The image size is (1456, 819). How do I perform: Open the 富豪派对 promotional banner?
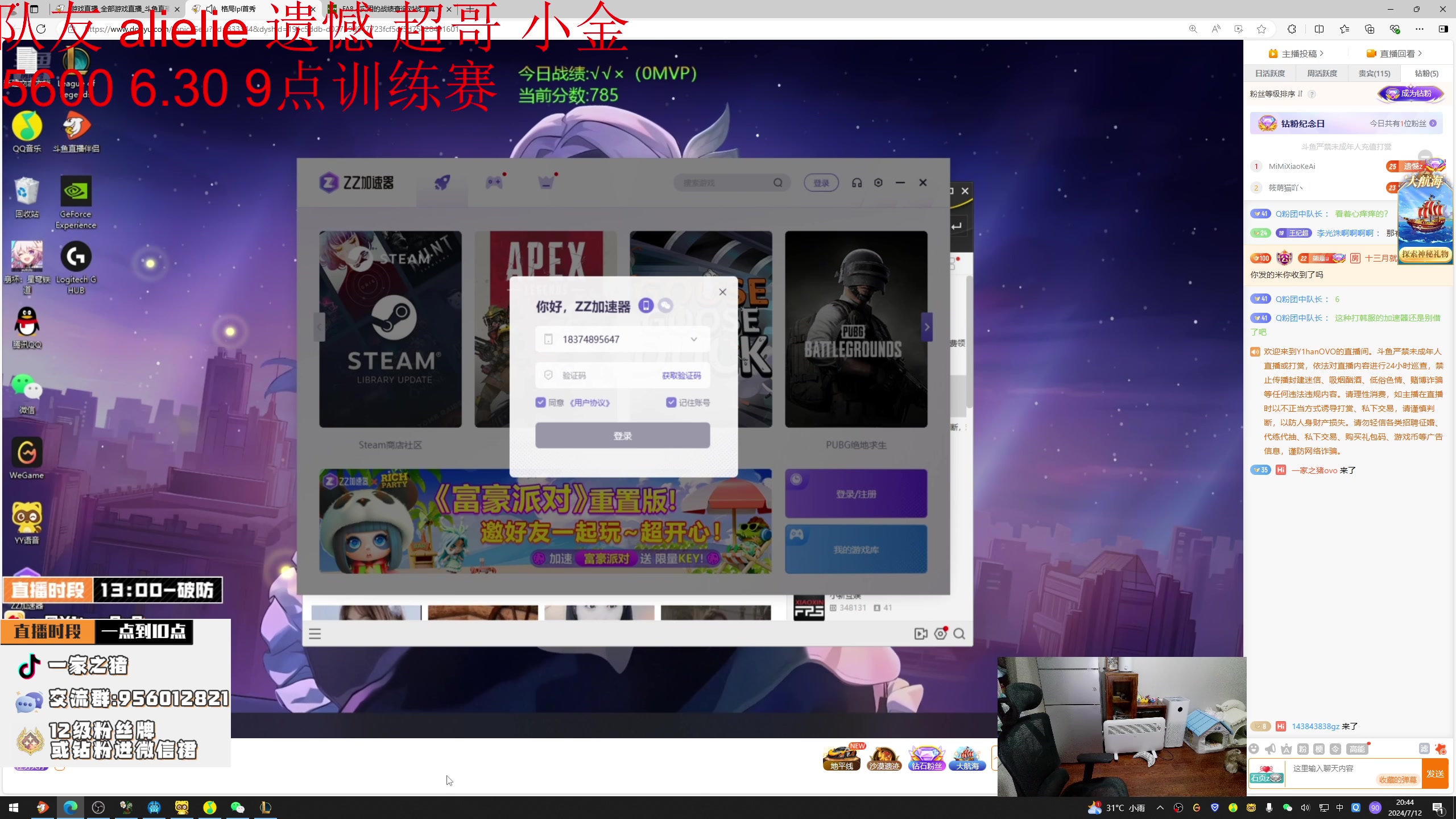(545, 521)
